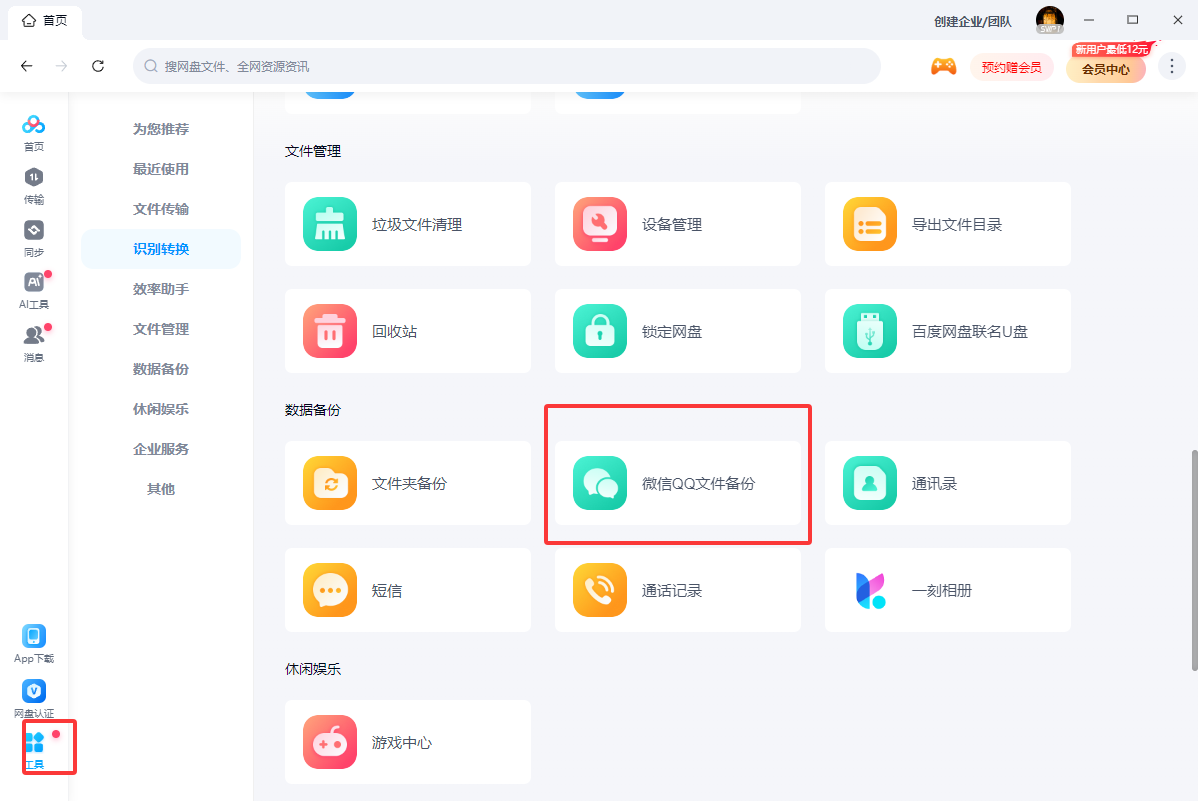
Task: Open the 通讯录 contacts backup
Action: pos(947,482)
